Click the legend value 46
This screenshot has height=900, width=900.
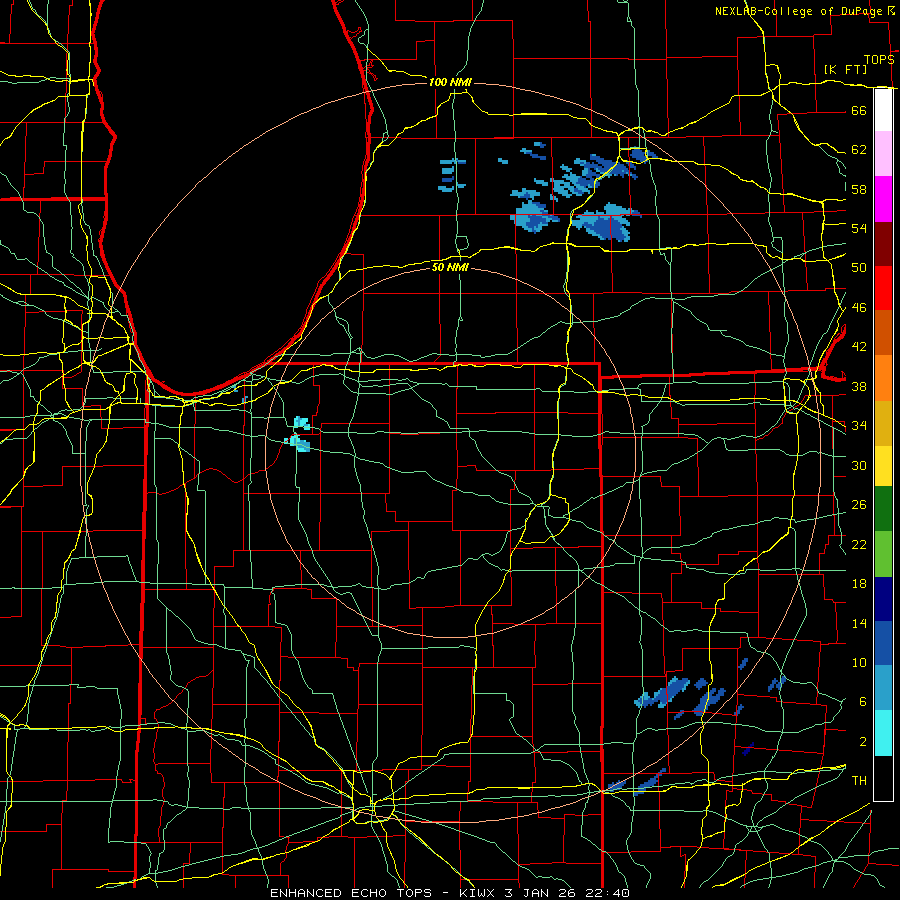coord(859,308)
